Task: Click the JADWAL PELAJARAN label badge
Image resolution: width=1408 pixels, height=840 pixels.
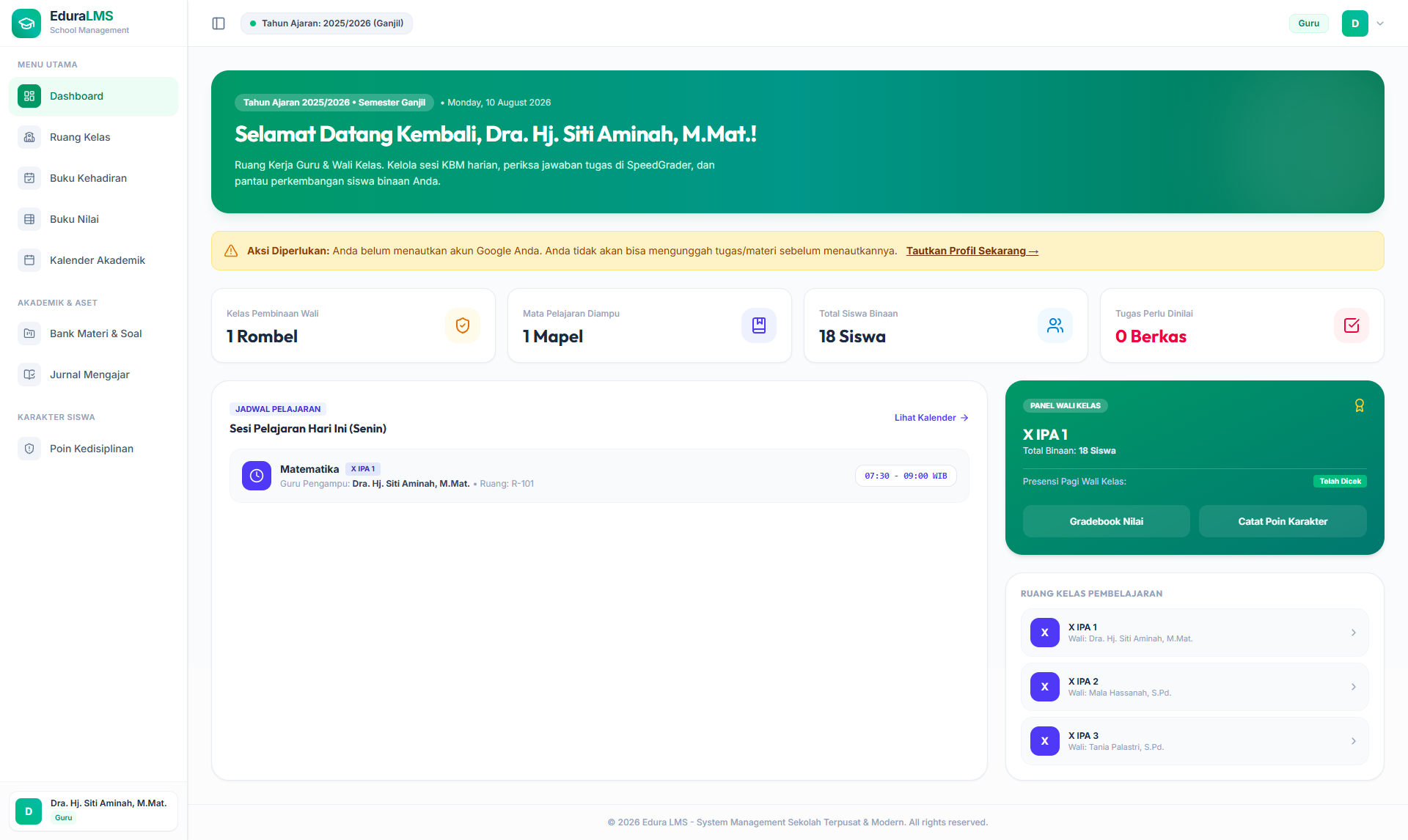Action: pyautogui.click(x=278, y=409)
